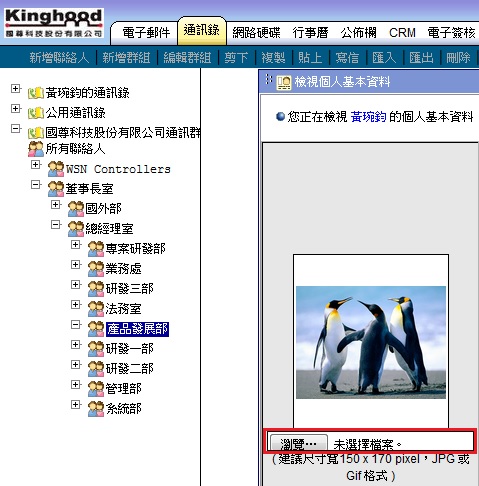Collapse the 產品發展部 group
This screenshot has height=486, width=479.
(76, 325)
